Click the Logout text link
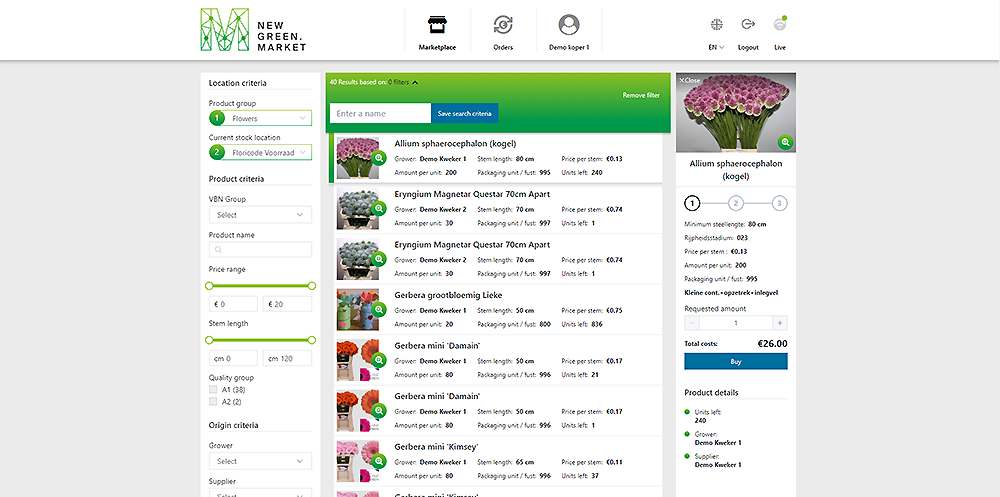Viewport: 1000px width, 497px height. point(748,47)
